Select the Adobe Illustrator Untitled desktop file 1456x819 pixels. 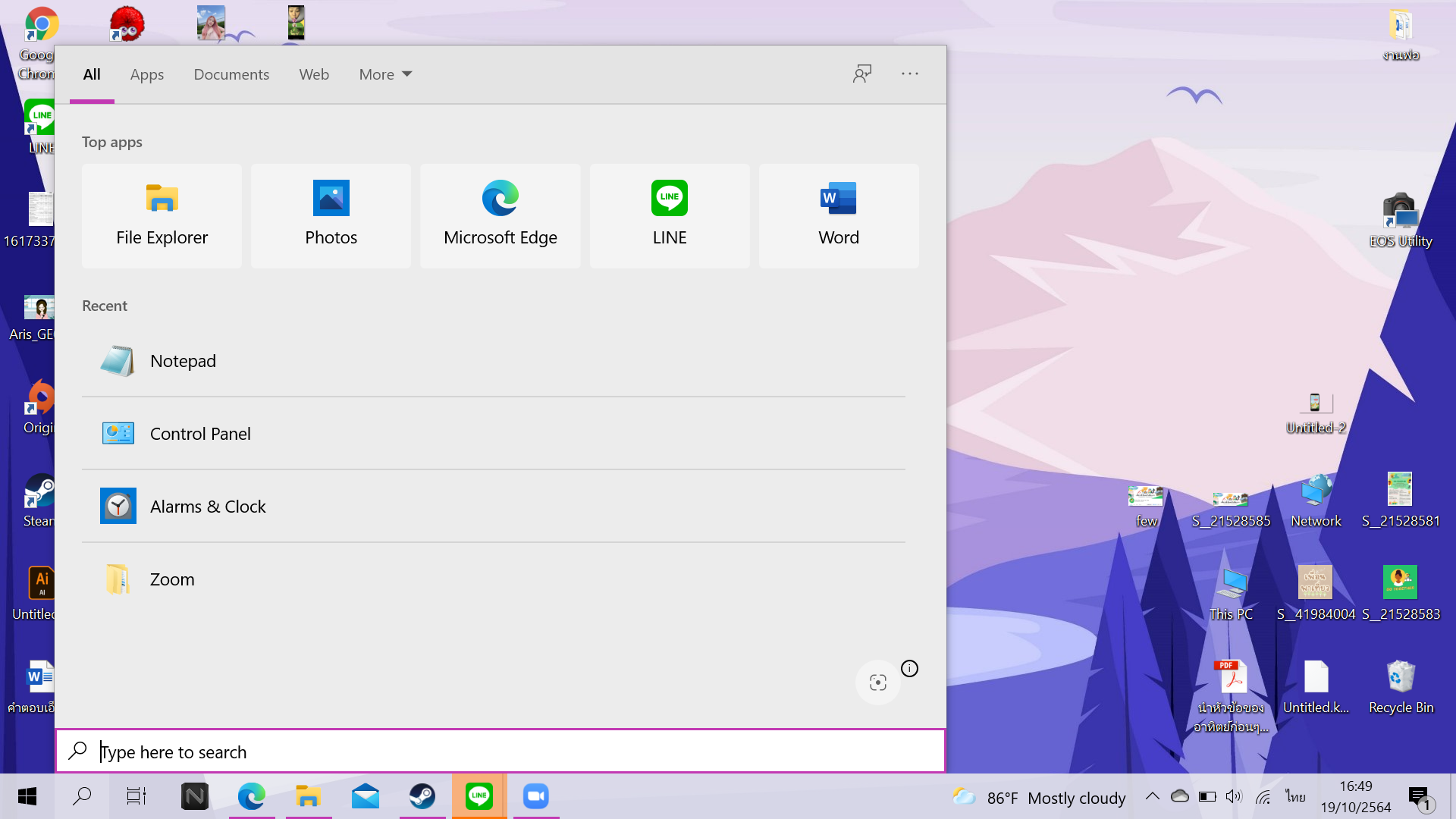pyautogui.click(x=33, y=594)
